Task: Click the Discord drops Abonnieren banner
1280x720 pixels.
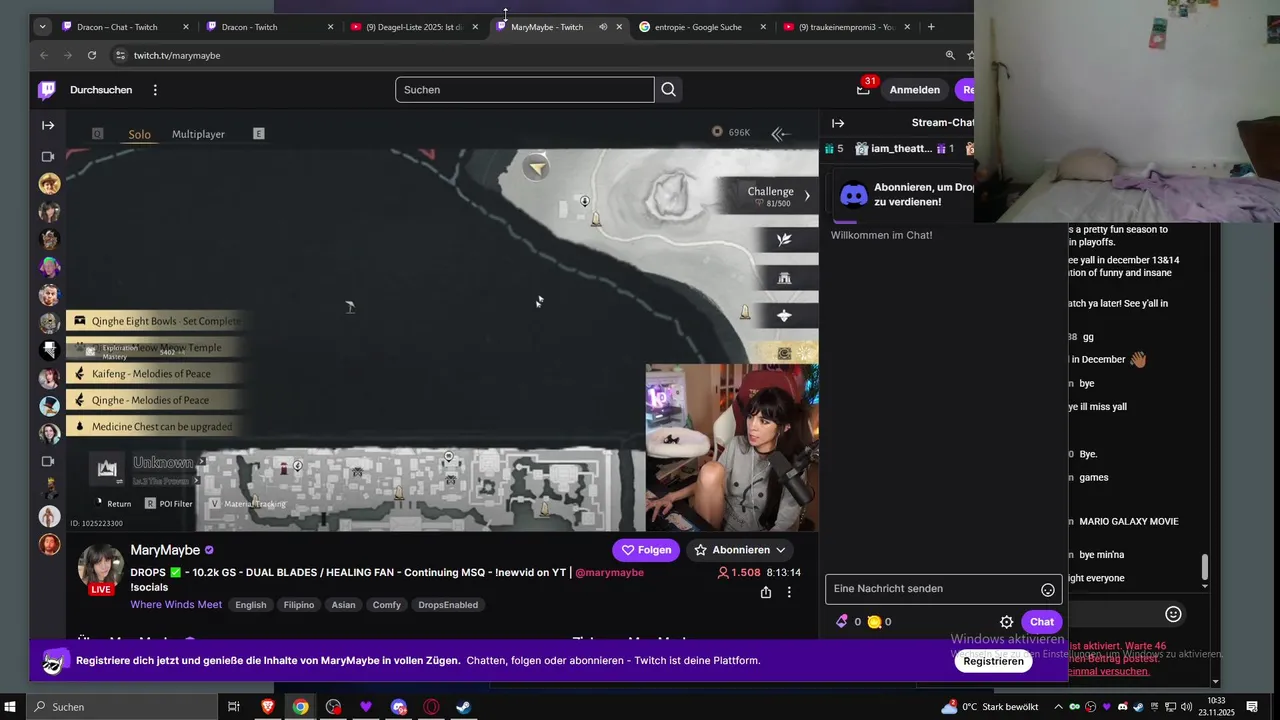Action: point(902,194)
